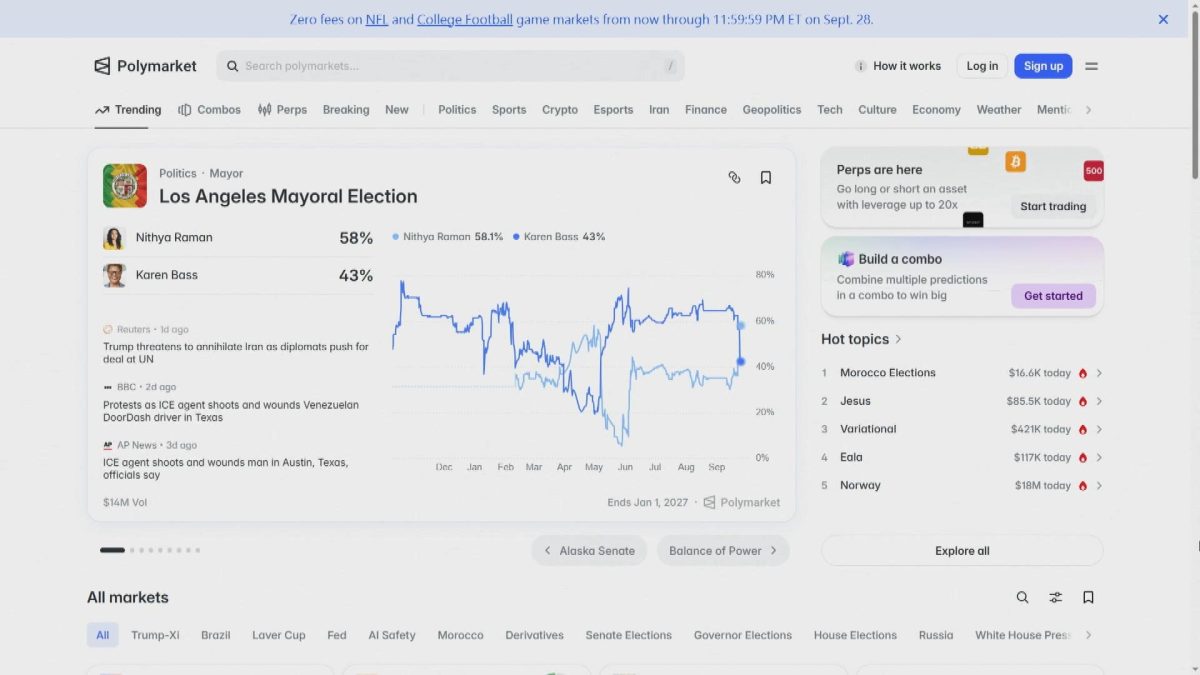Switch to the Breaking tab
This screenshot has height=675, width=1200.
pyautogui.click(x=346, y=110)
